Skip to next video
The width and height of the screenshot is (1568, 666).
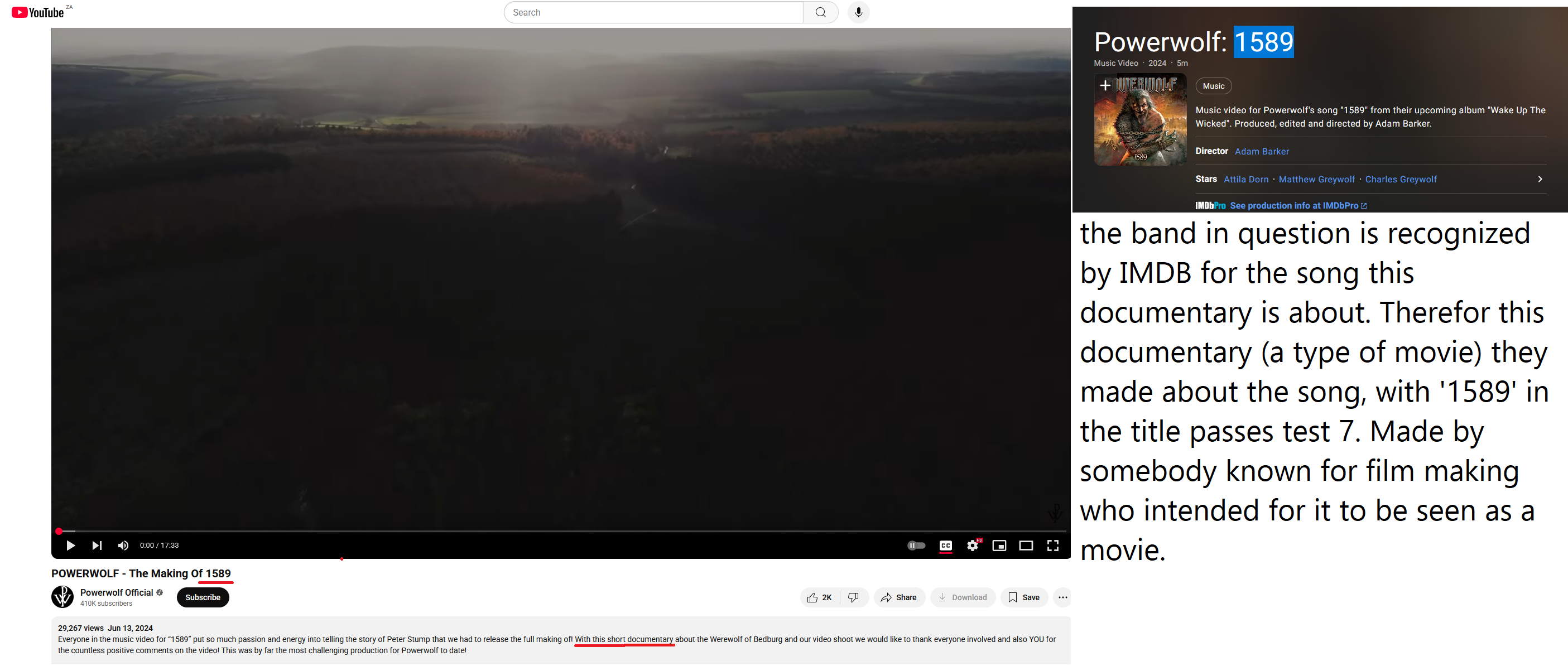pyautogui.click(x=97, y=546)
